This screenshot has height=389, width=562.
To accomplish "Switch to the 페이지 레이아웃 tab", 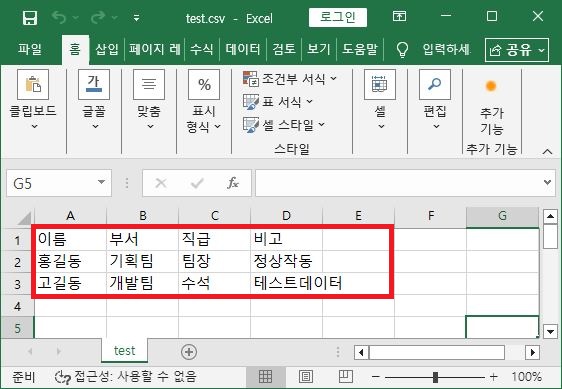I will click(154, 49).
